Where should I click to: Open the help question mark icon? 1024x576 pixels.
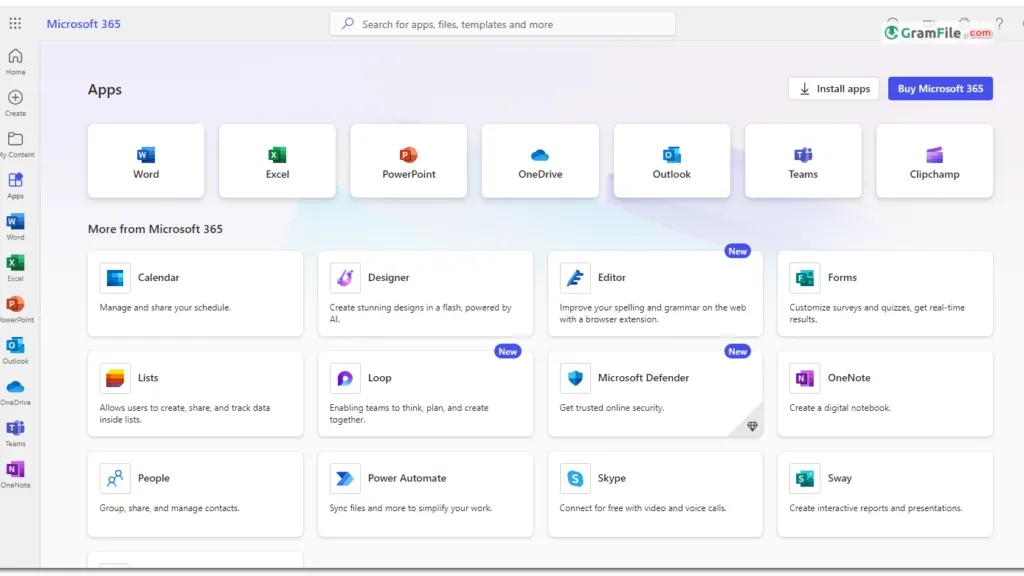[x=999, y=24]
